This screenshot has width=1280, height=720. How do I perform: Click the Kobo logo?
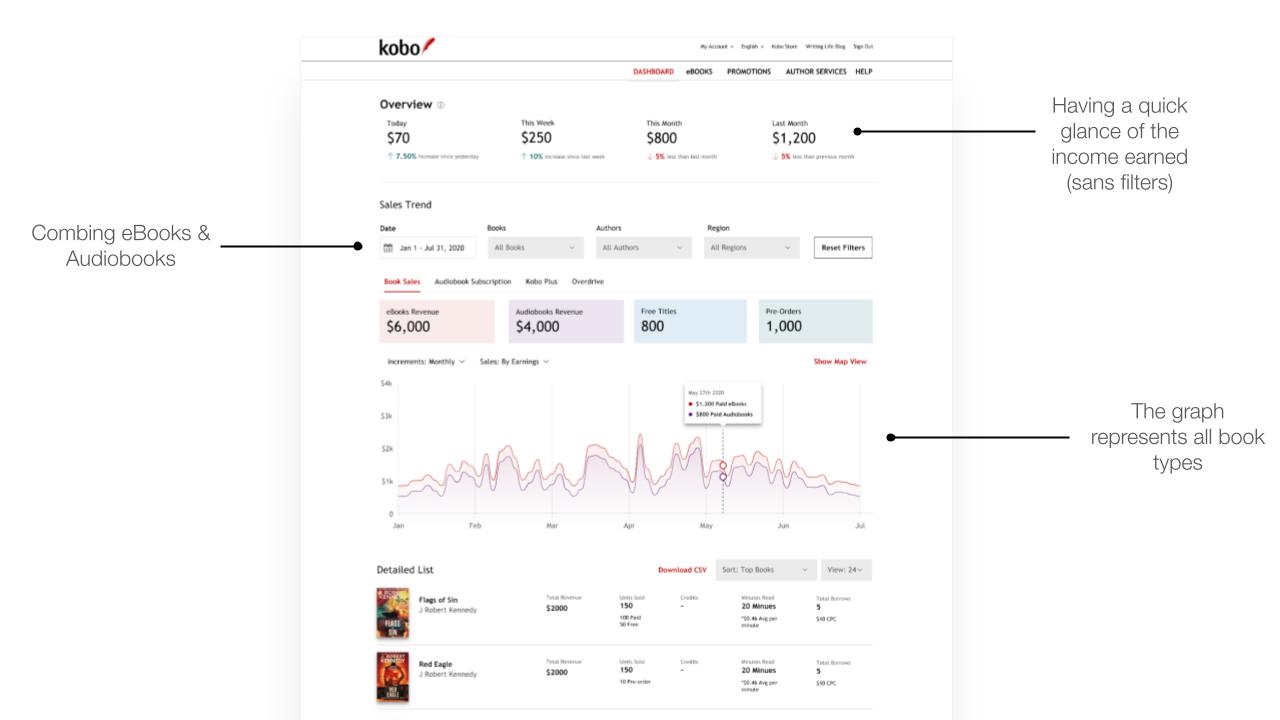tap(407, 47)
